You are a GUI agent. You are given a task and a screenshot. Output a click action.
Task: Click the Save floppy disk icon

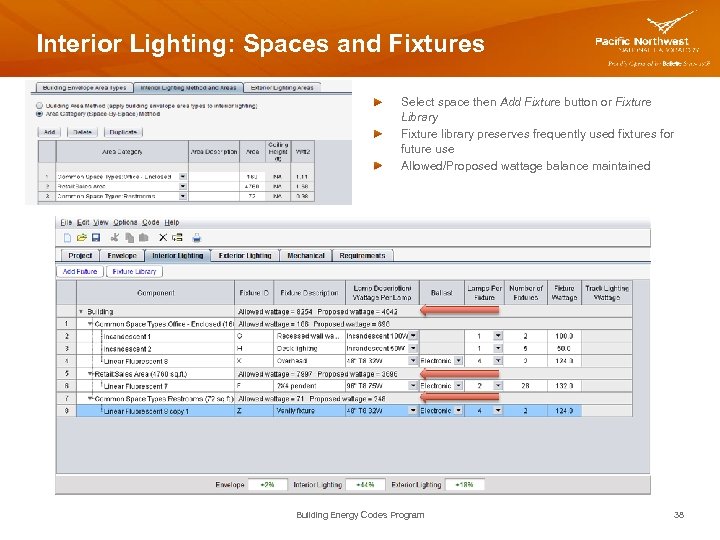pos(96,237)
